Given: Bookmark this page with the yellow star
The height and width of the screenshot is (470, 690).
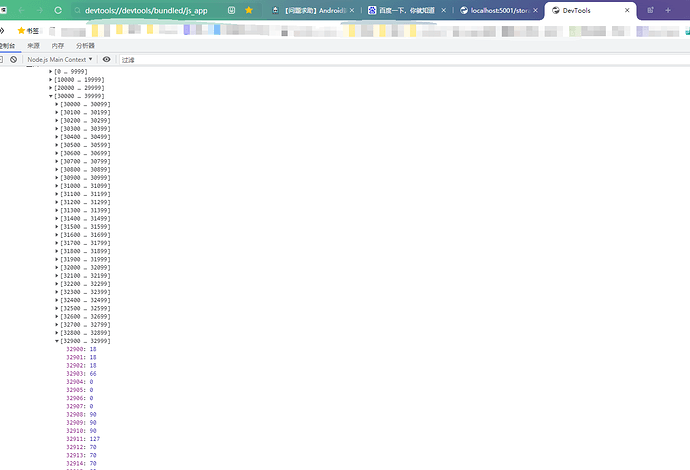Looking at the screenshot, I should (249, 10).
